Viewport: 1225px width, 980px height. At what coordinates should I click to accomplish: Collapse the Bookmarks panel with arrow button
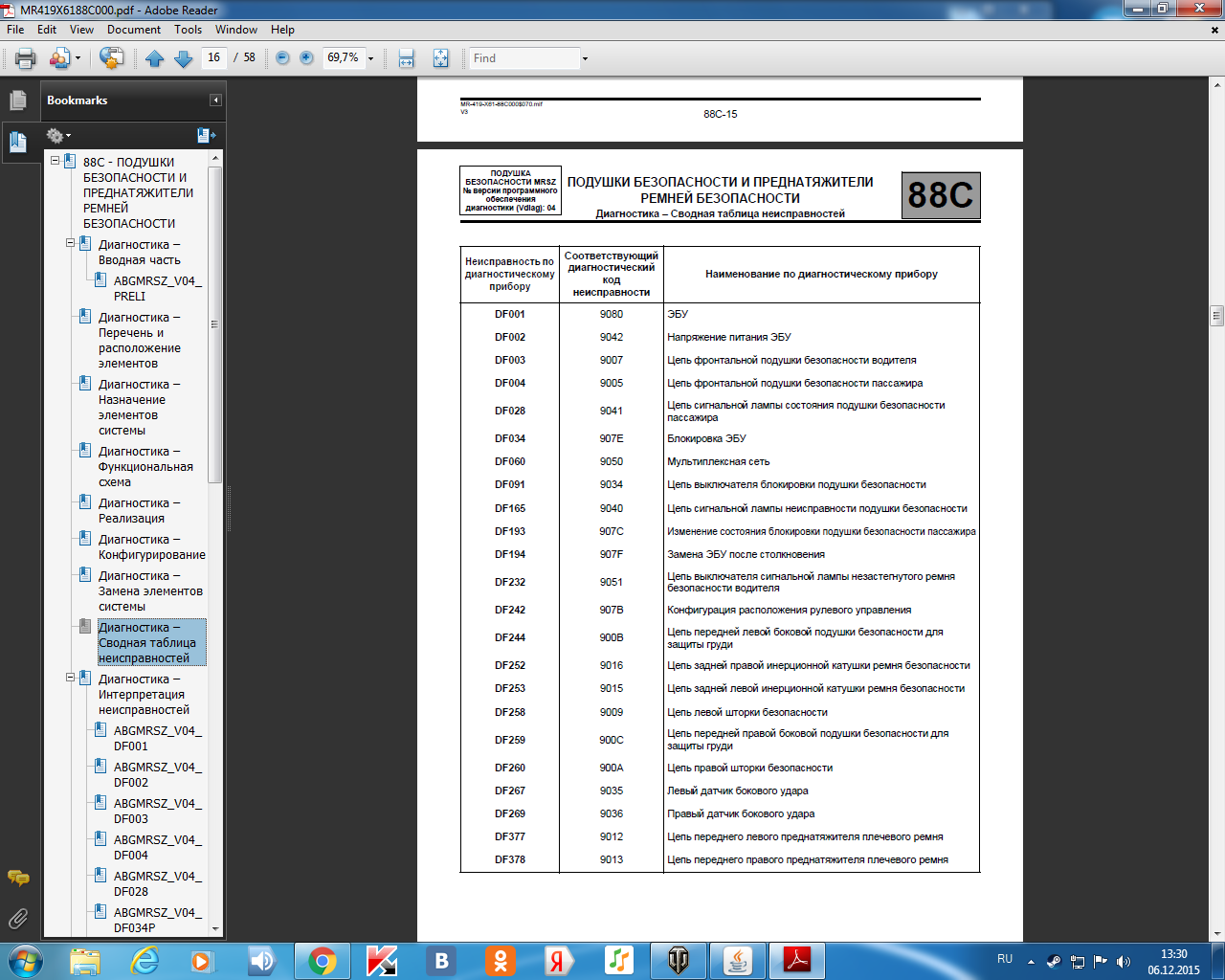[216, 100]
